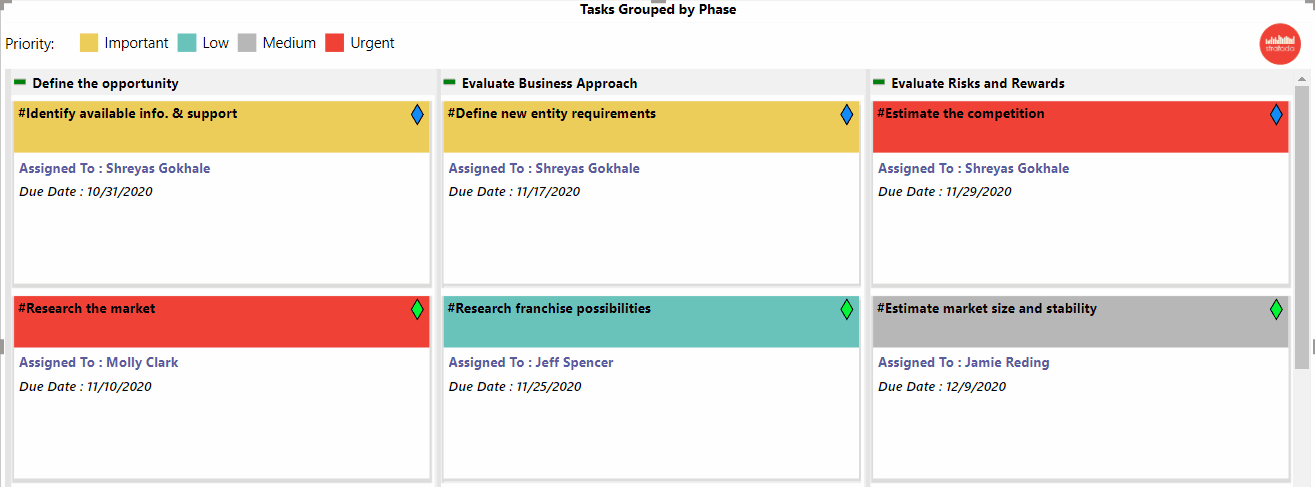Click the scroll up arrow at top right

click(1302, 77)
